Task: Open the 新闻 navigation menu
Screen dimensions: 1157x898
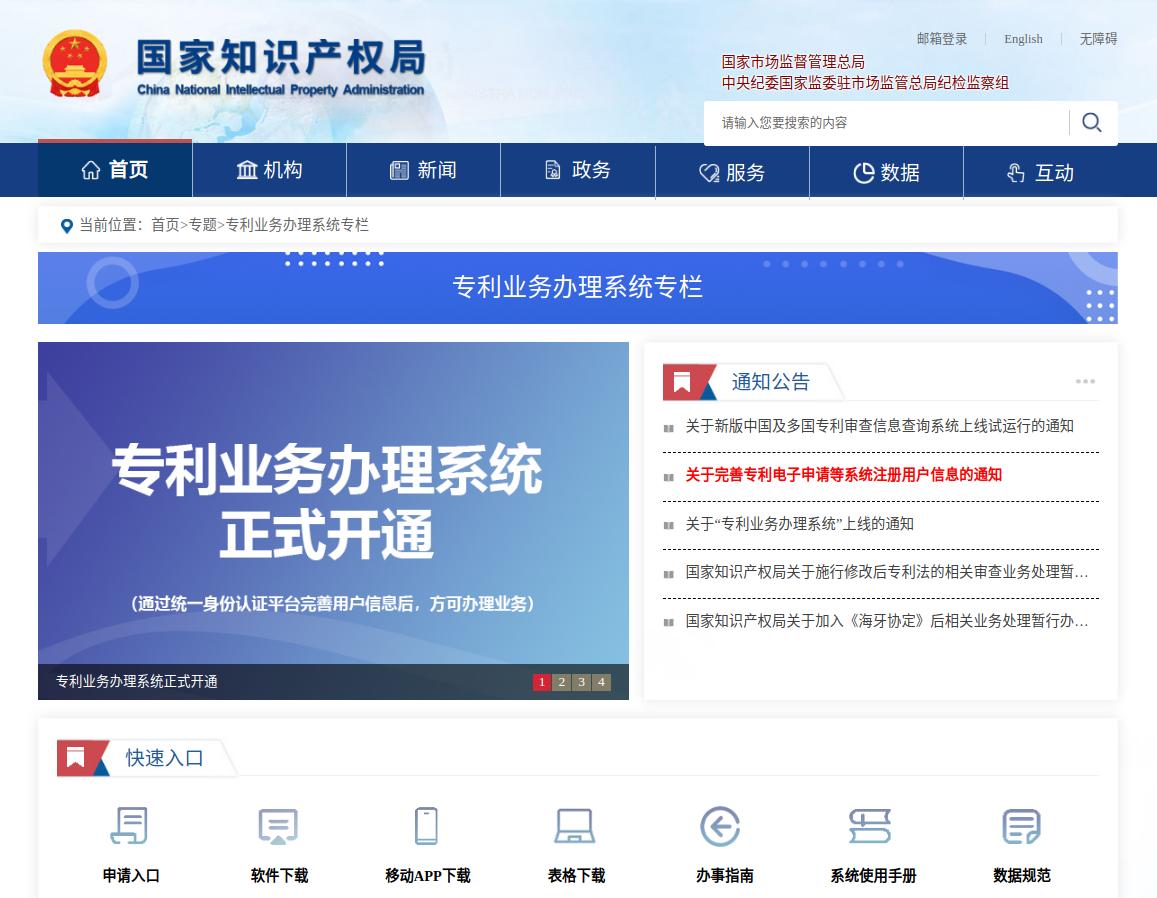Action: point(424,170)
